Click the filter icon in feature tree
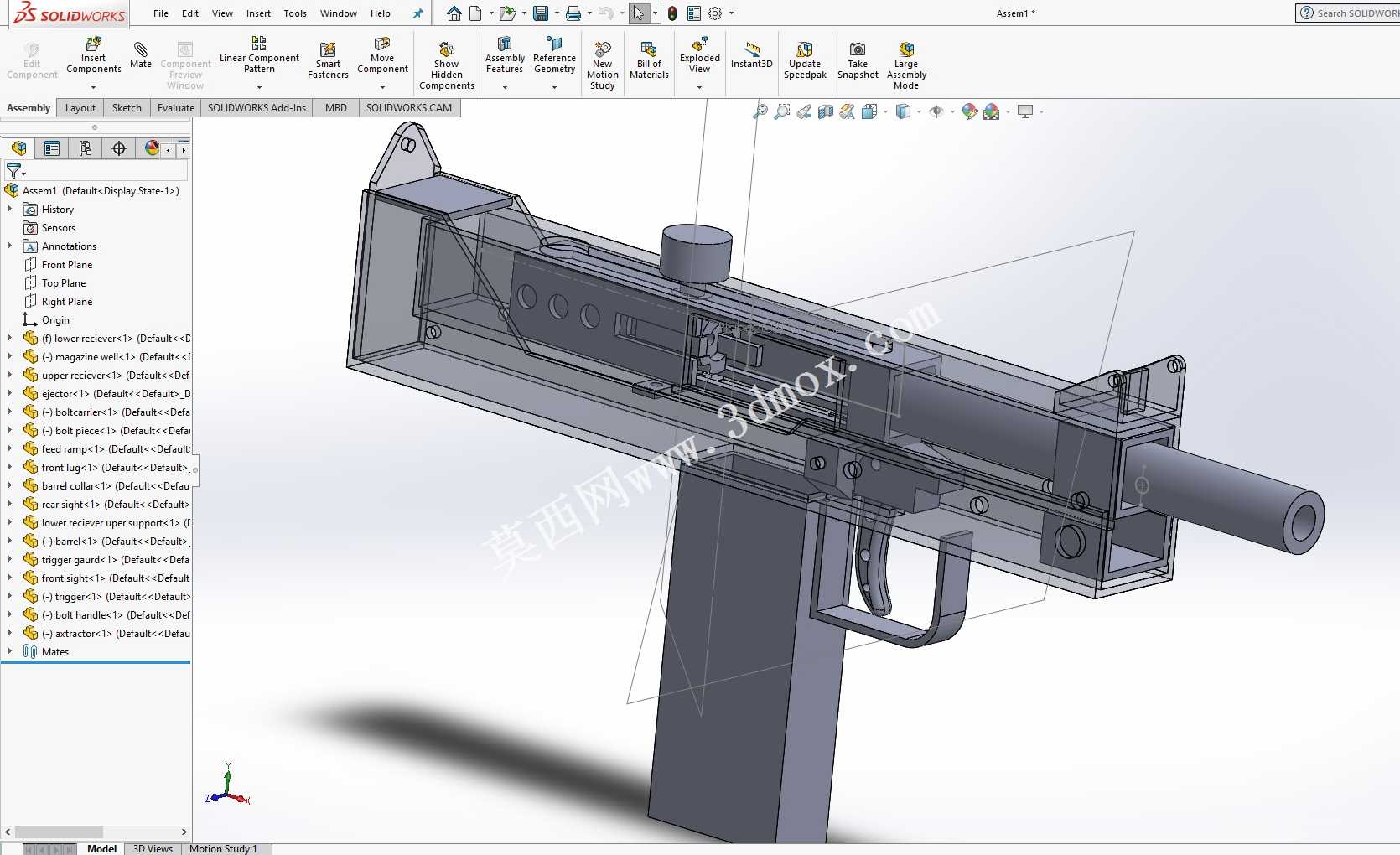The width and height of the screenshot is (1400, 855). (13, 171)
